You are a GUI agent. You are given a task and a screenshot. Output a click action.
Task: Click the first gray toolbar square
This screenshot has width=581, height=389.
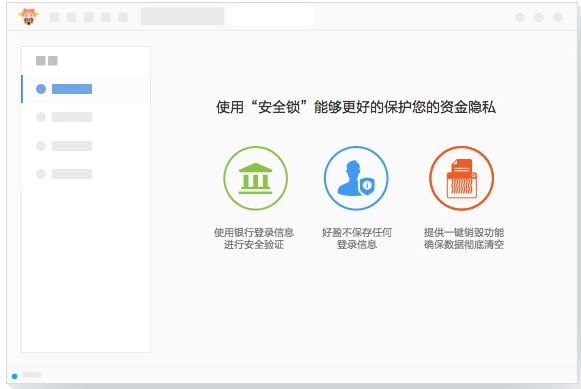pos(54,17)
